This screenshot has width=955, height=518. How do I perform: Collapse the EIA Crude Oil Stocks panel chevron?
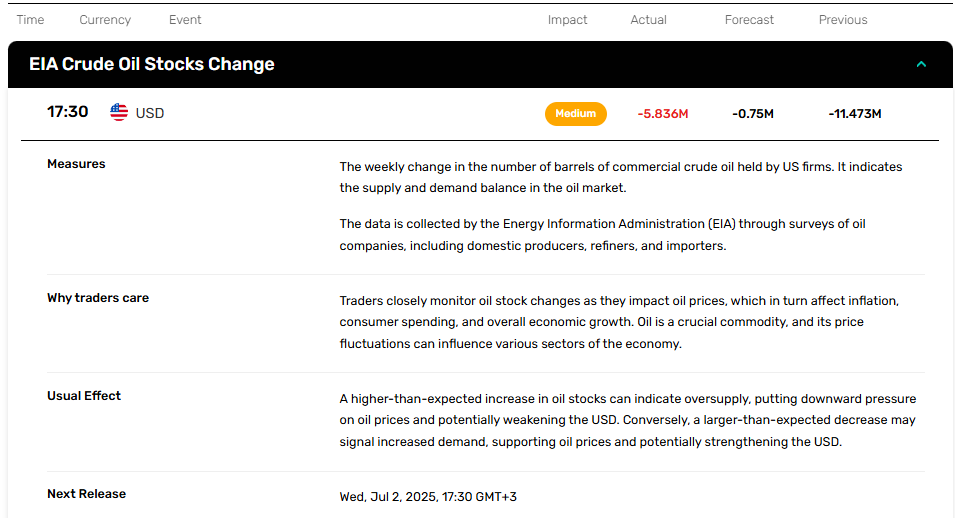[921, 64]
